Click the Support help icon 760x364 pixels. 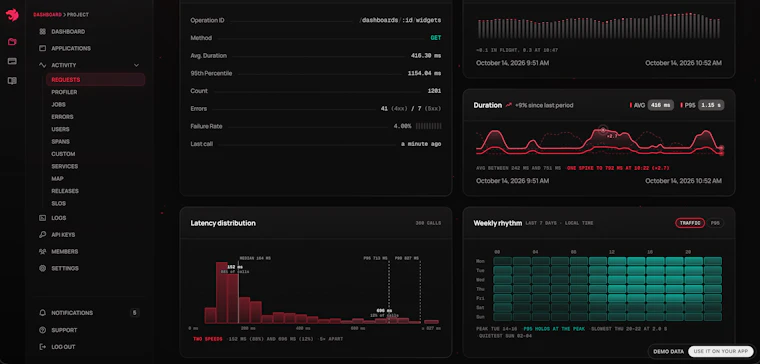[43, 330]
